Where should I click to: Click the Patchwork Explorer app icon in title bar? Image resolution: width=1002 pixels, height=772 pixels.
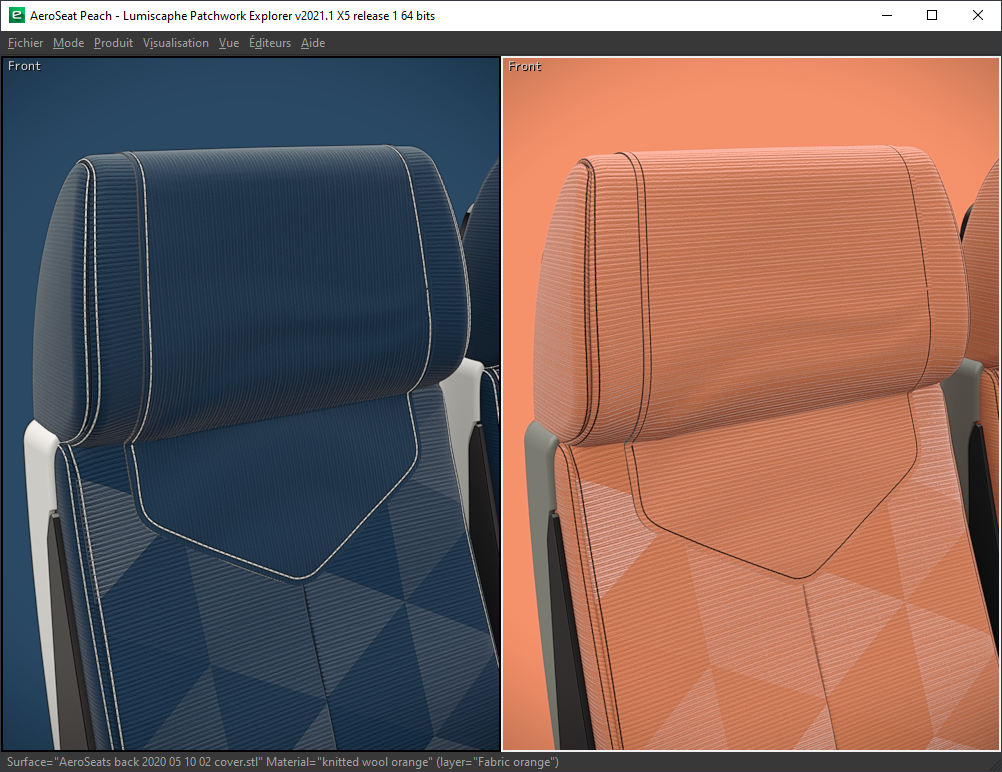16,15
